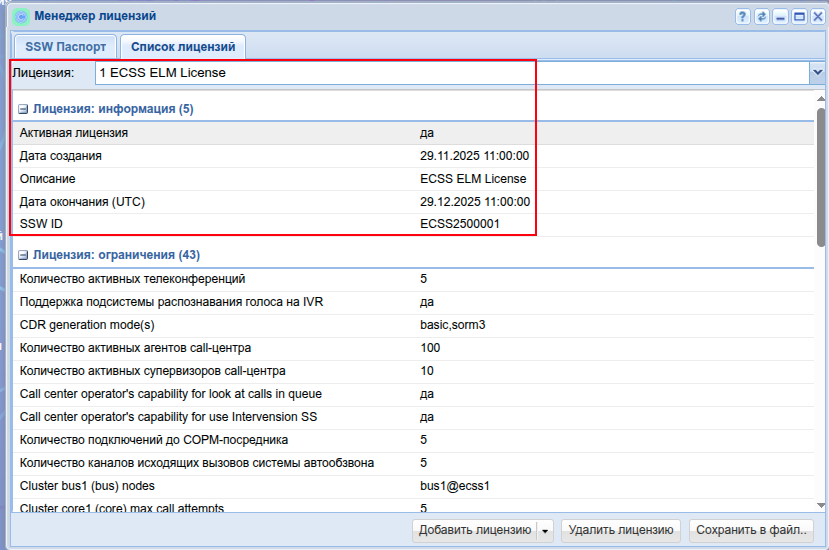Open help with the question mark icon
Image resolution: width=829 pixels, height=550 pixels.
click(x=742, y=17)
